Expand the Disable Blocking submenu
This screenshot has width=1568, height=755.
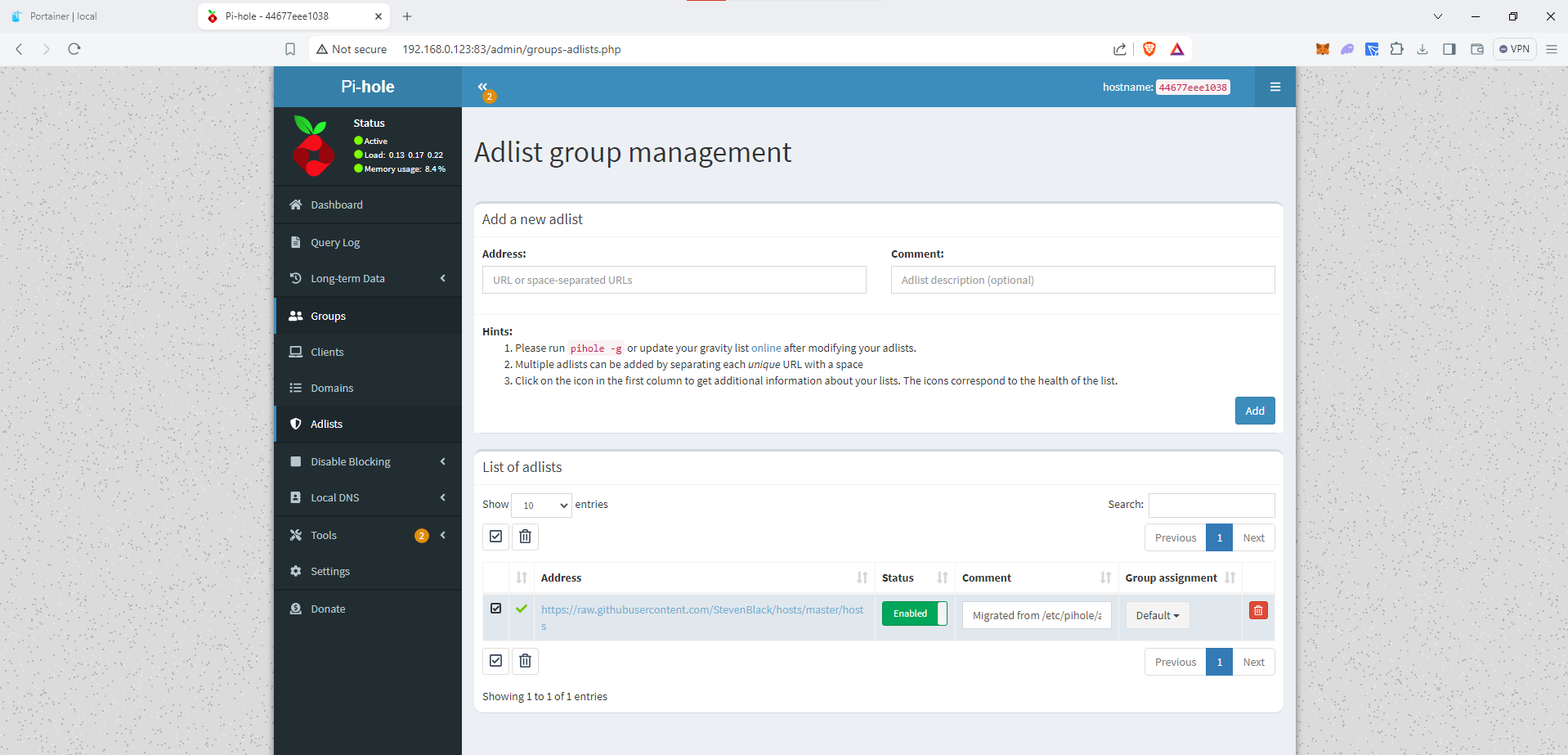click(x=368, y=461)
